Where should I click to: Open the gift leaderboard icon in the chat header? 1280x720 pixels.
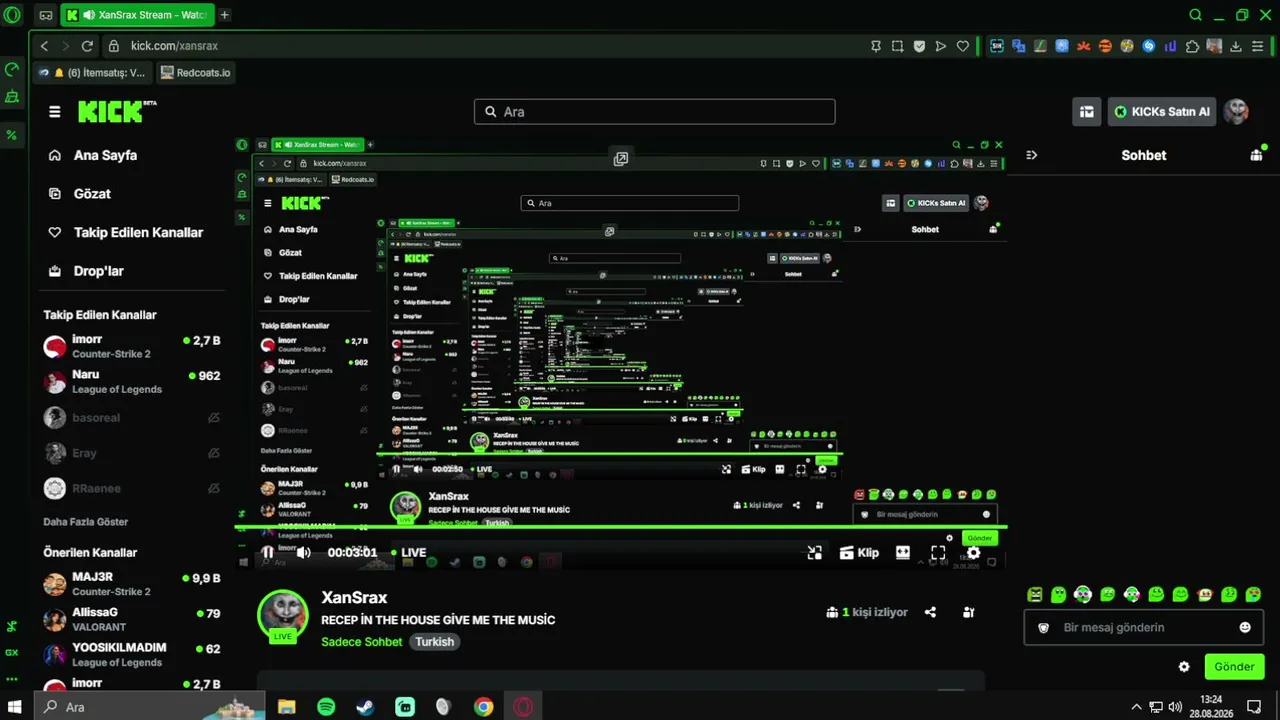[1257, 155]
